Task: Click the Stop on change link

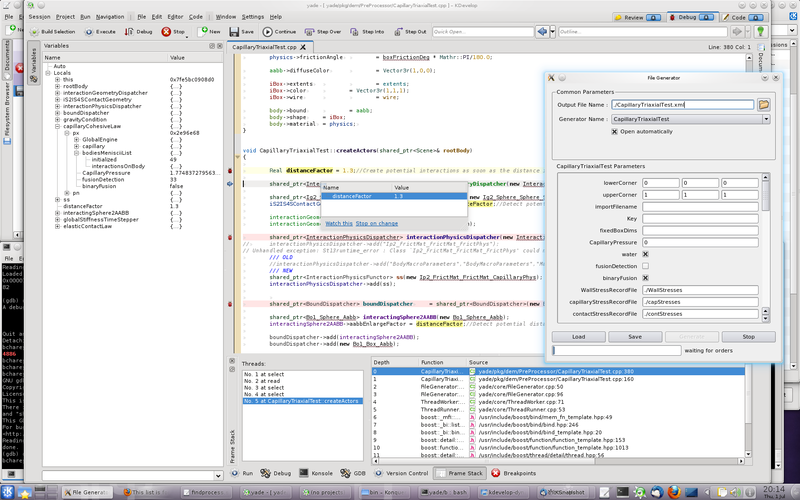Action: (377, 223)
